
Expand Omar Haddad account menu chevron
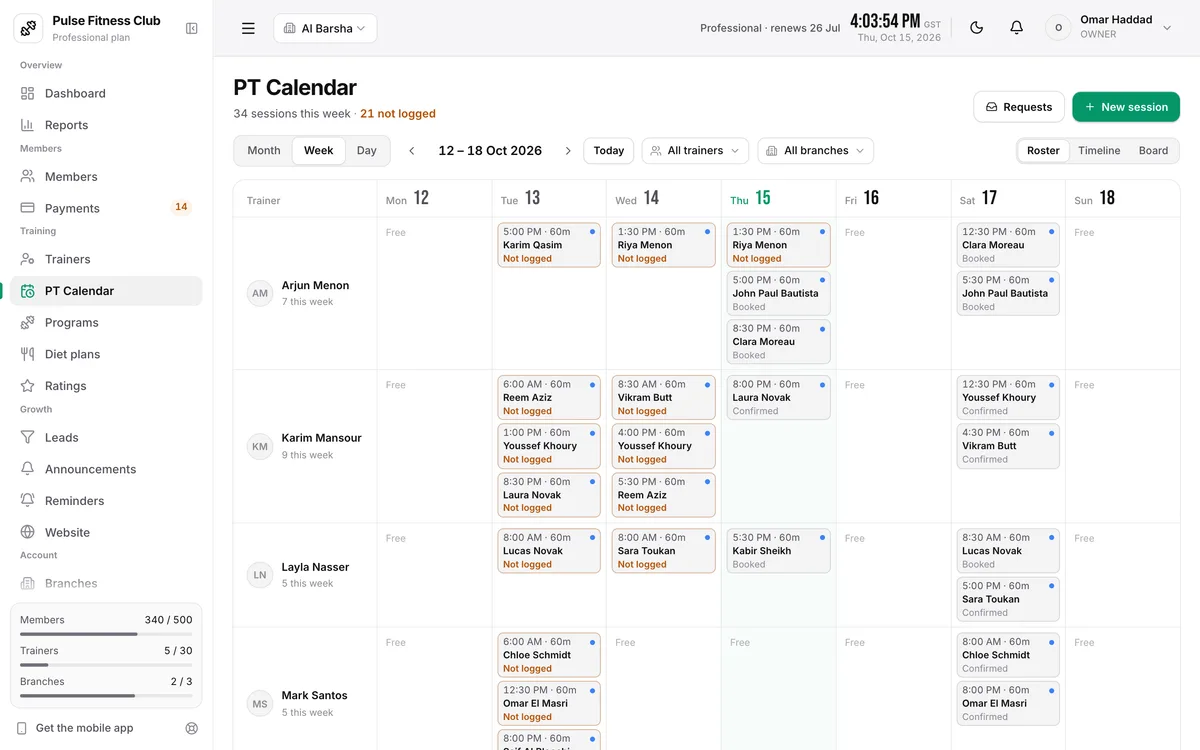[x=1167, y=28]
